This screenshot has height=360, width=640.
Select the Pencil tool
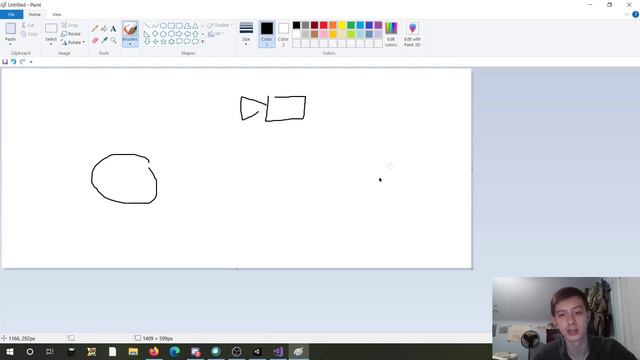pyautogui.click(x=95, y=29)
